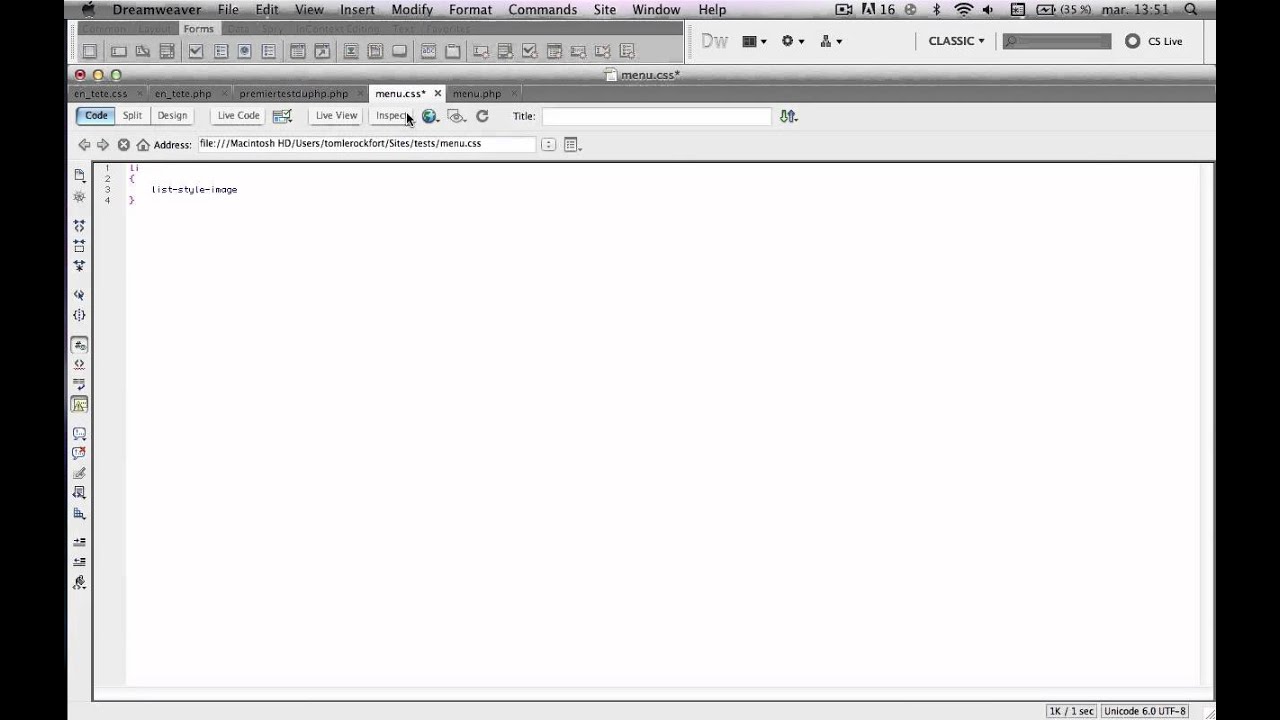Open the Commands menu

pyautogui.click(x=542, y=9)
